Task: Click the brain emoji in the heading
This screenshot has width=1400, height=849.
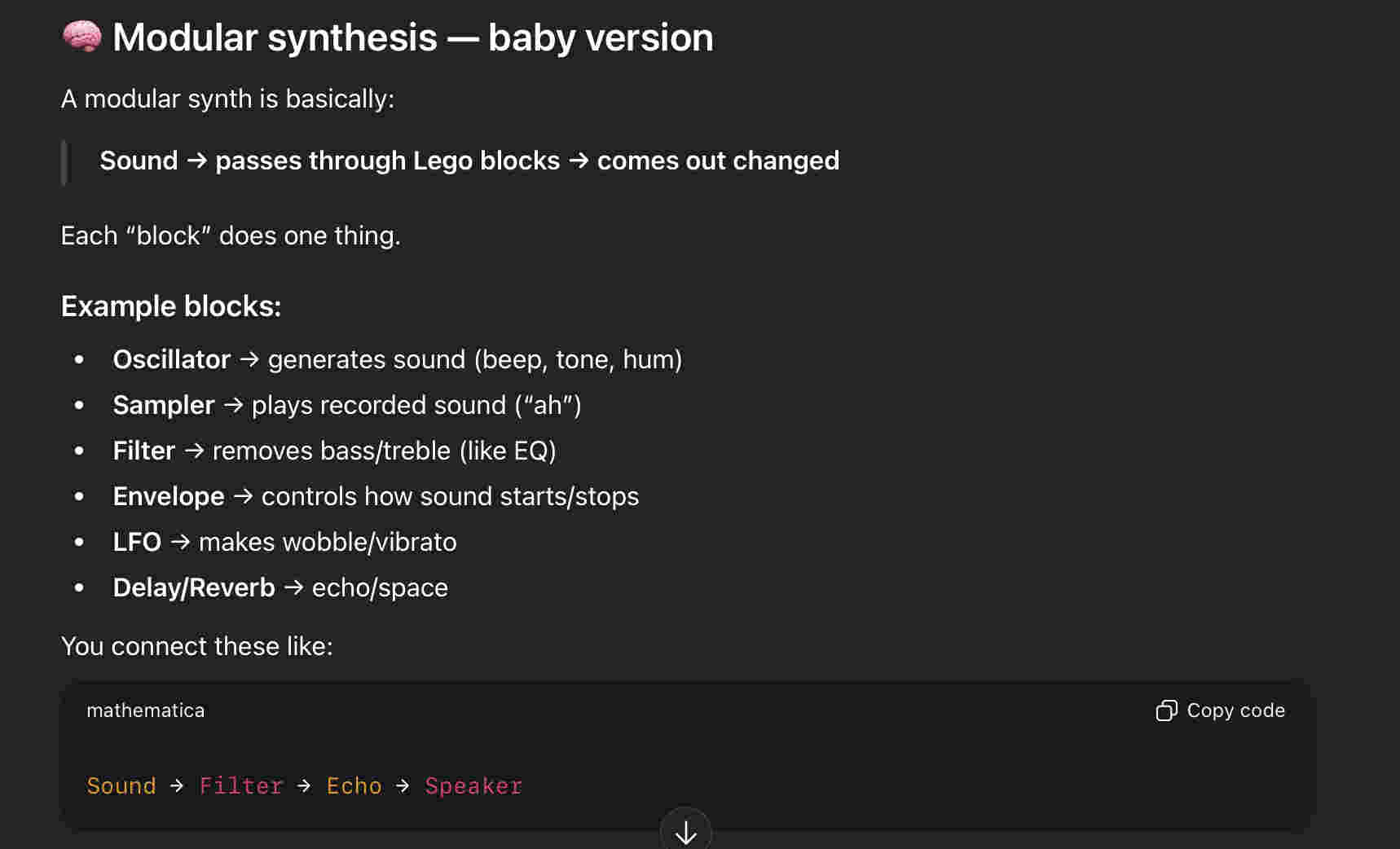Action: [82, 37]
